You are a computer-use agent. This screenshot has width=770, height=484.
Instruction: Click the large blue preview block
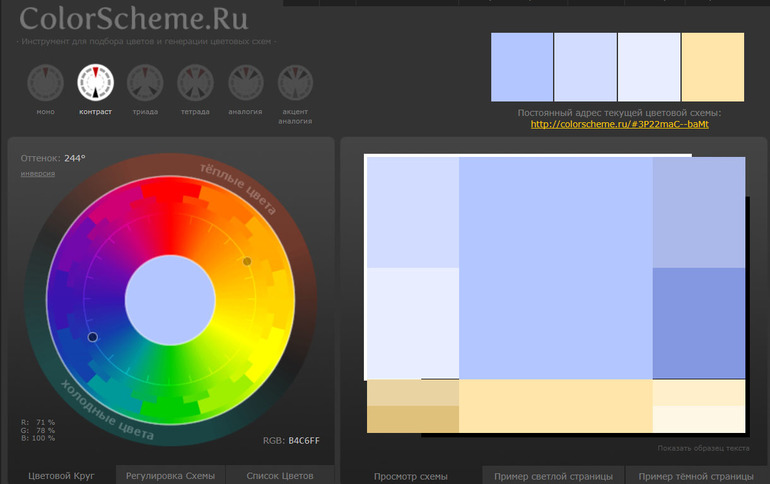click(x=555, y=268)
